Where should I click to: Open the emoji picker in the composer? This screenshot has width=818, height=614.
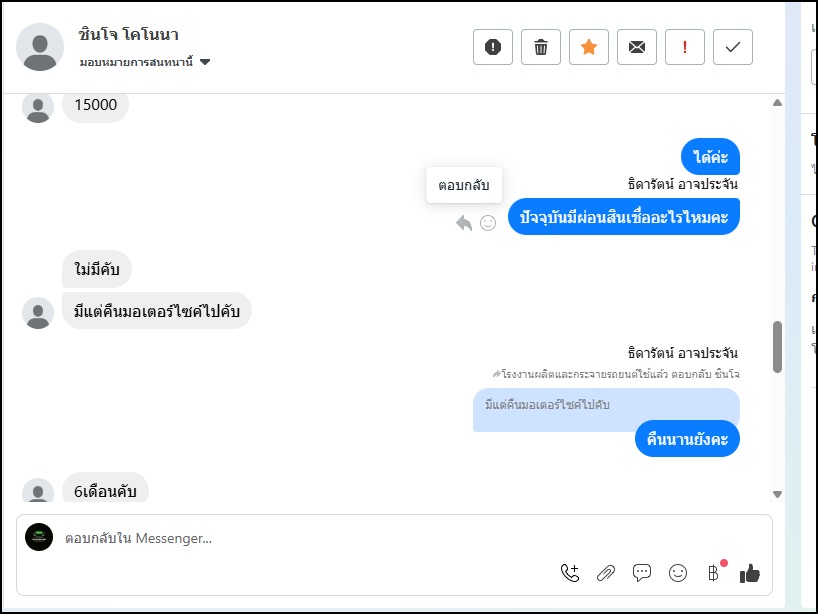(x=678, y=573)
